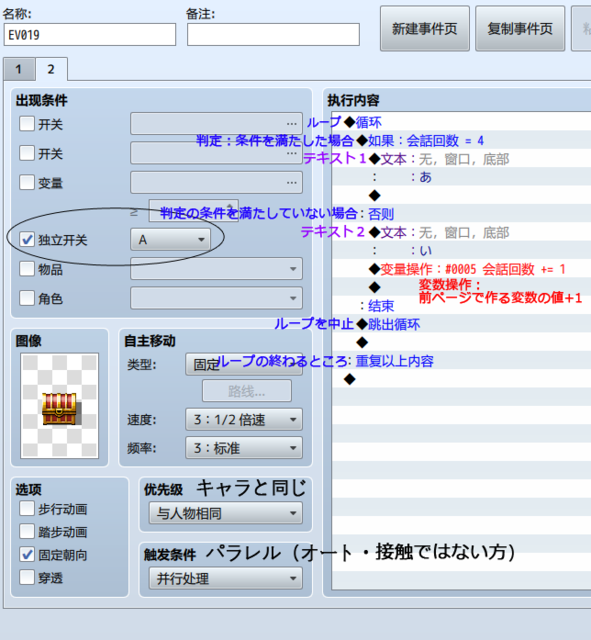Image resolution: width=591 pixels, height=640 pixels.
Task: Click the 新建事件页 button
Action: pyautogui.click(x=424, y=29)
